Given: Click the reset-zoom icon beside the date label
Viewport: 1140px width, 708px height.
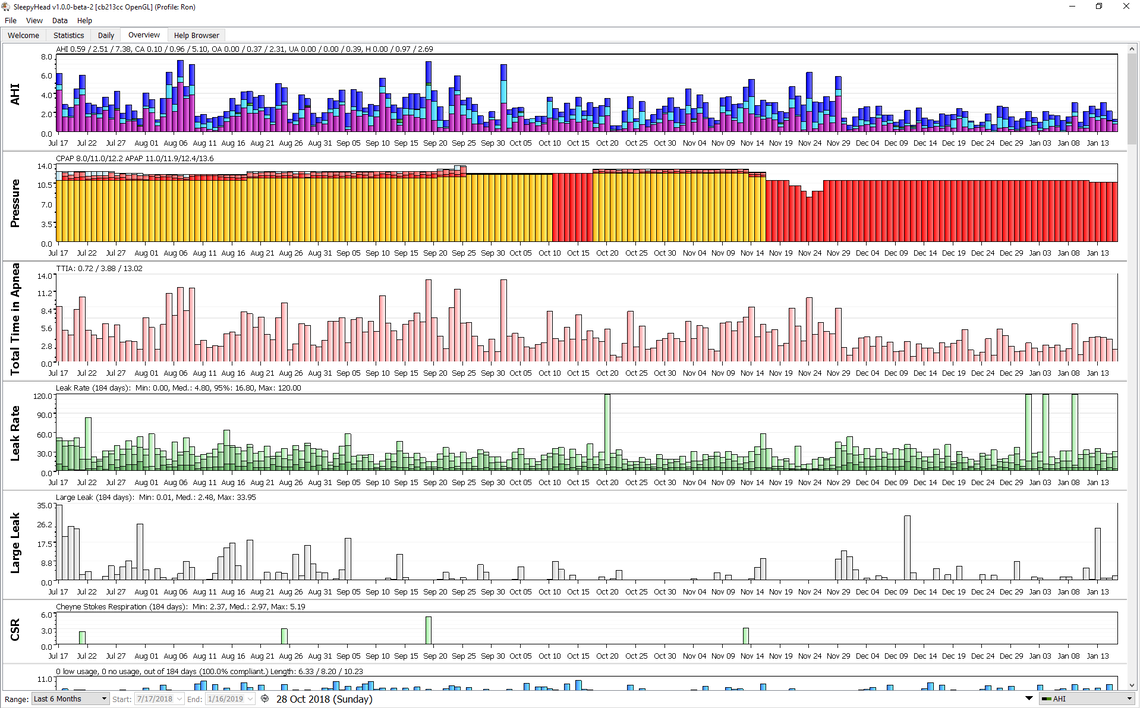Looking at the screenshot, I should click(265, 699).
